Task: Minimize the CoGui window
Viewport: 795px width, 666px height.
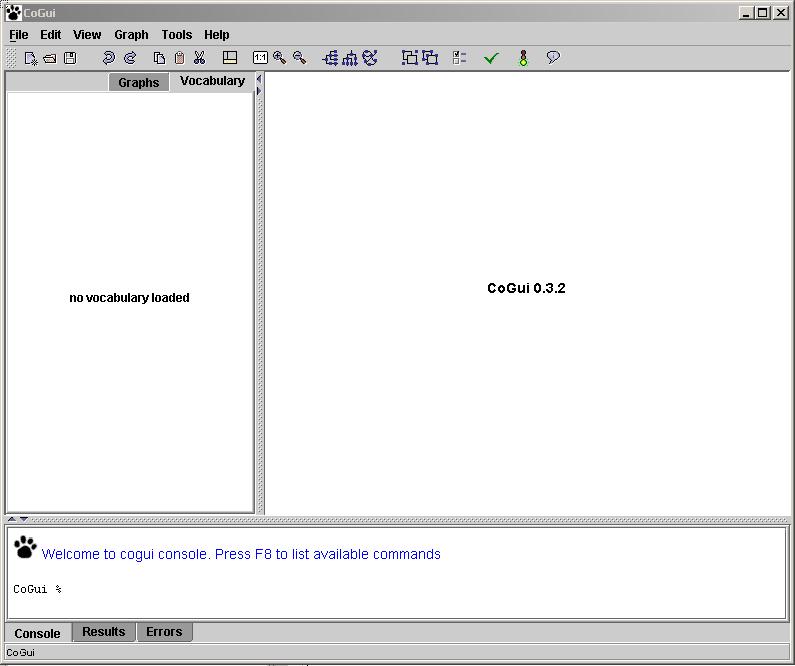Action: [x=745, y=13]
